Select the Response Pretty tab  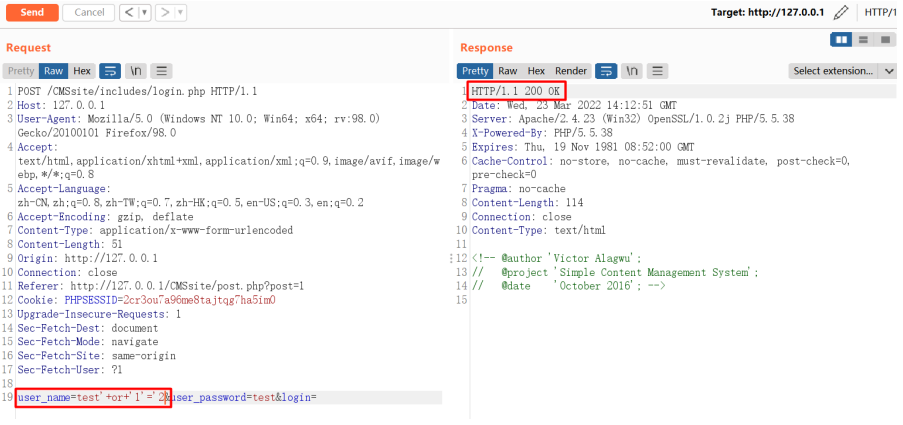[x=475, y=71]
